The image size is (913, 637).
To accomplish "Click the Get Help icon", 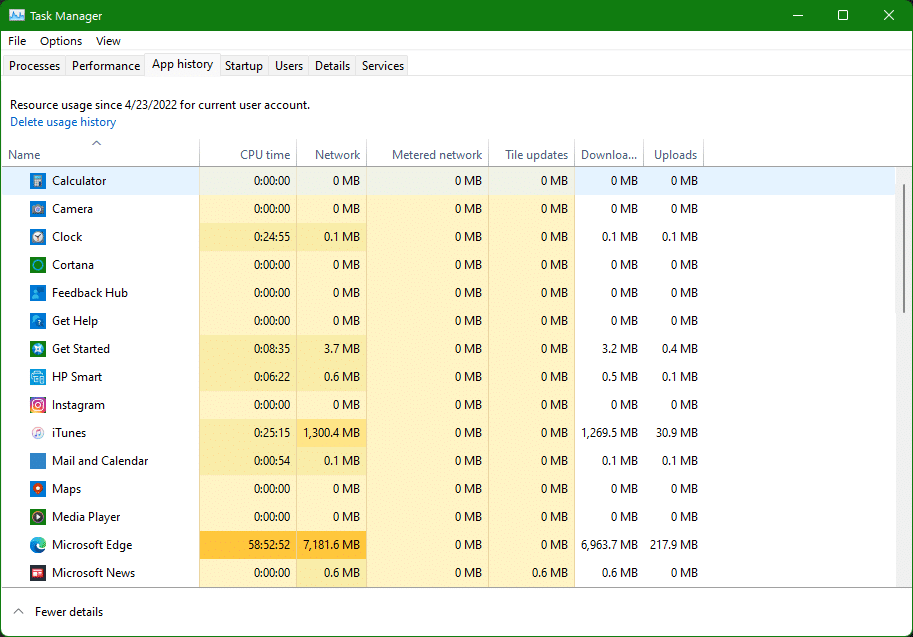I will coord(38,321).
